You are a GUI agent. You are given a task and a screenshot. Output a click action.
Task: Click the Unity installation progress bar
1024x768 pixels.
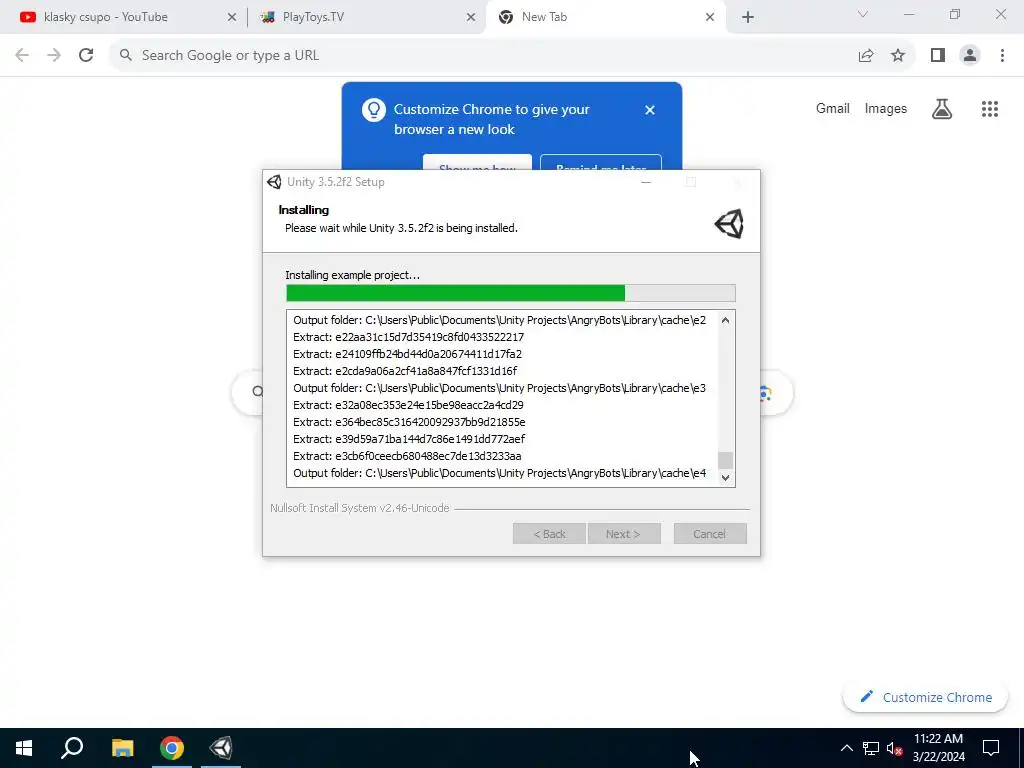511,293
